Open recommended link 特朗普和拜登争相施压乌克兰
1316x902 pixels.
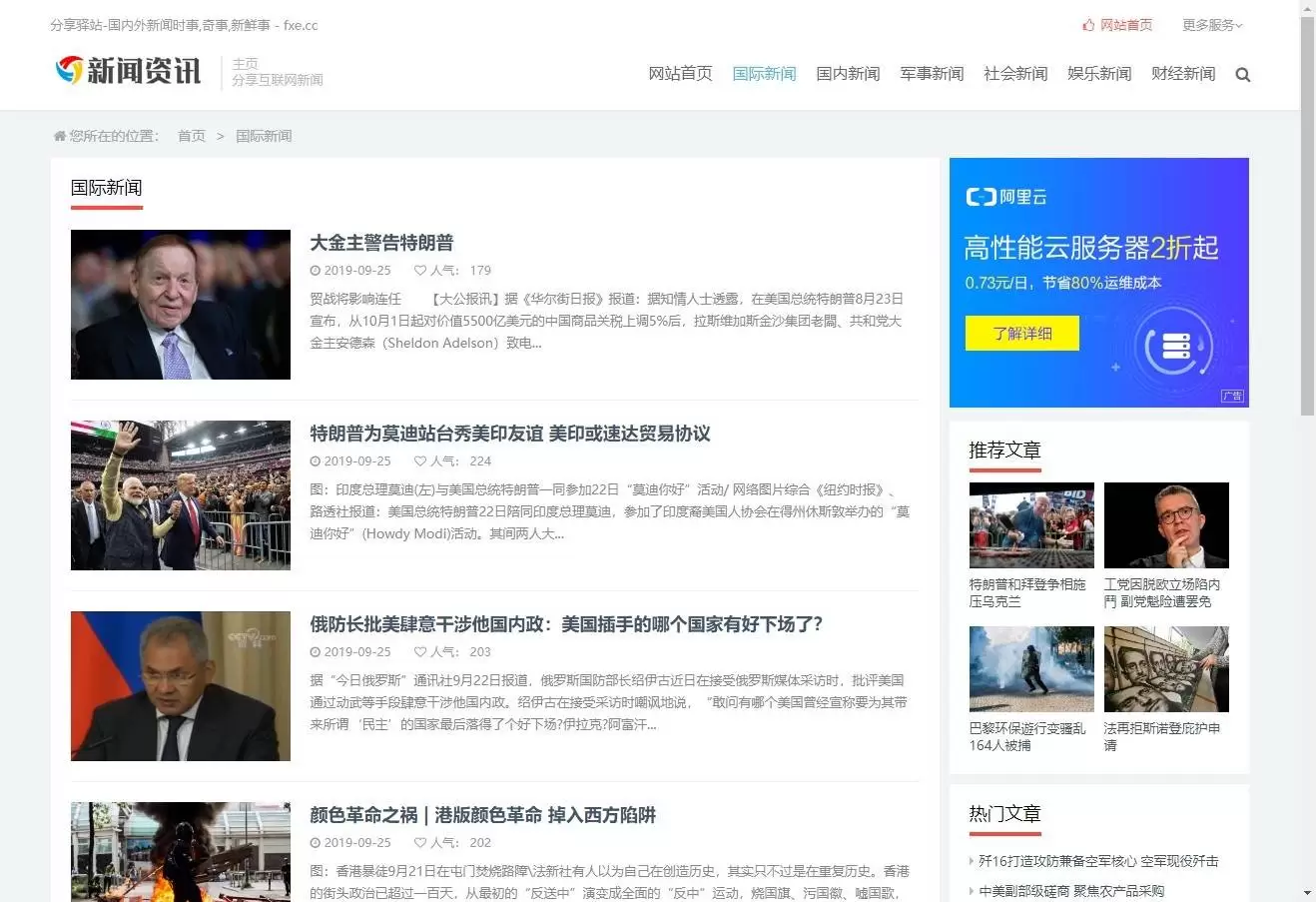coord(1027,593)
